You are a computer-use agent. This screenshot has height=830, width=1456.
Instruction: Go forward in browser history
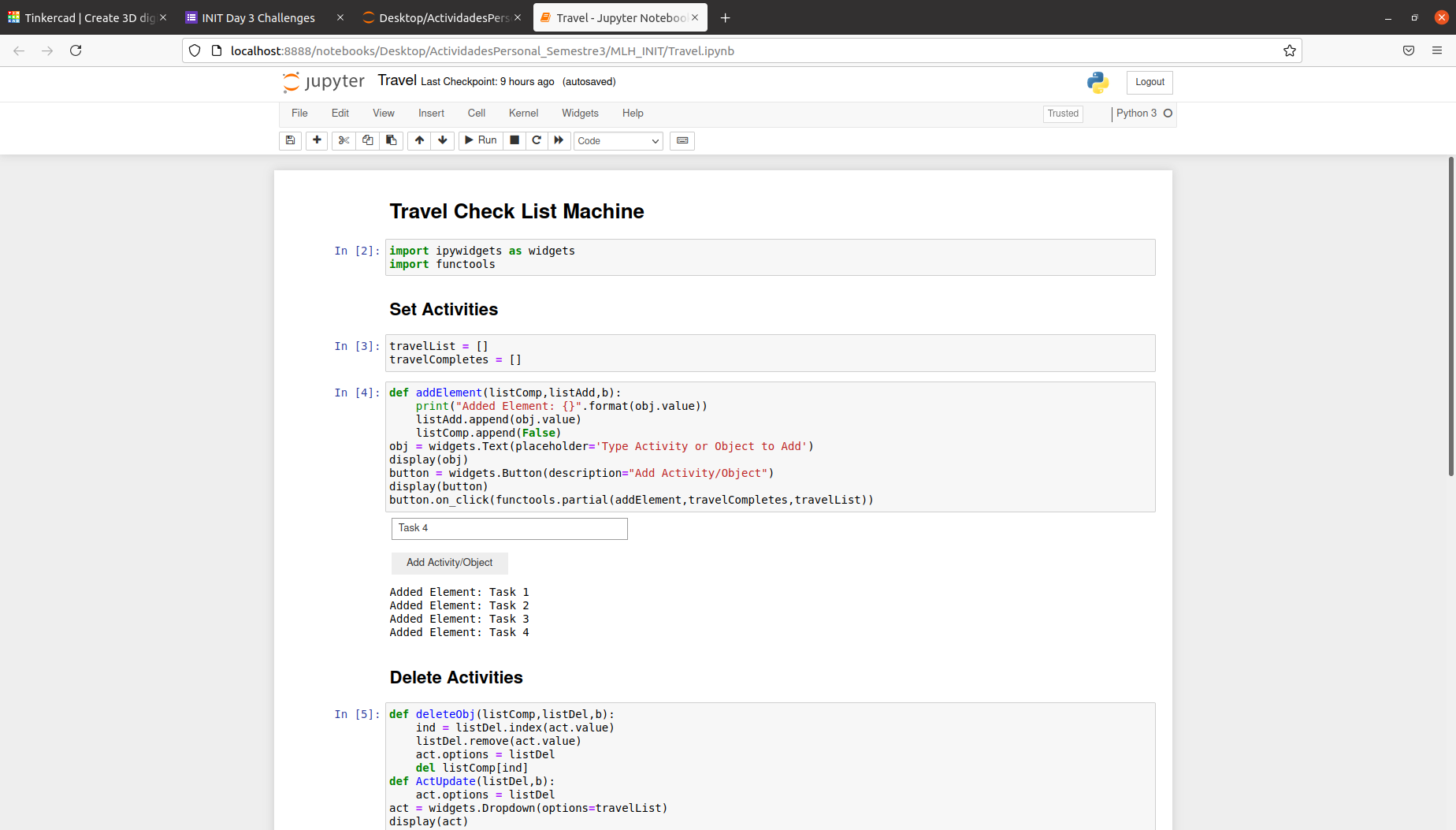[47, 50]
